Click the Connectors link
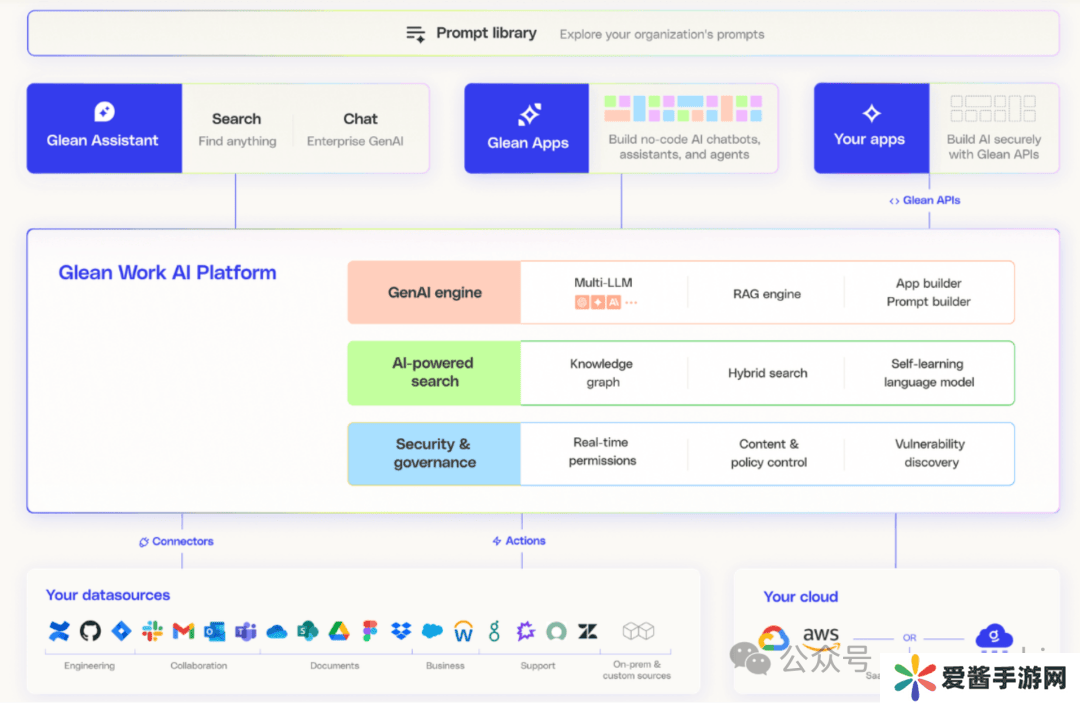Viewport: 1080px width, 703px height. coord(176,541)
